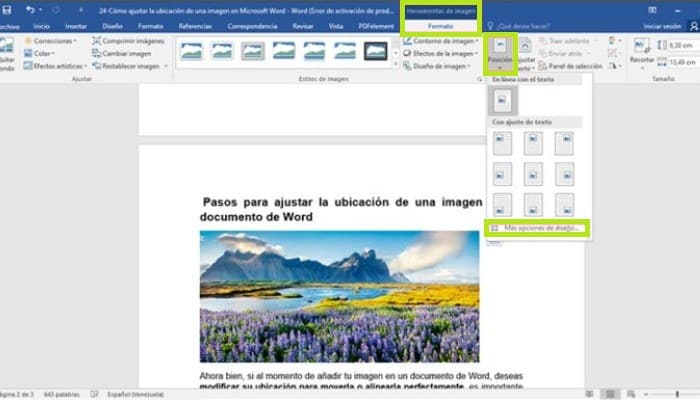The image size is (700, 400).
Task: Click Comprimir imágenes
Action: pos(128,41)
